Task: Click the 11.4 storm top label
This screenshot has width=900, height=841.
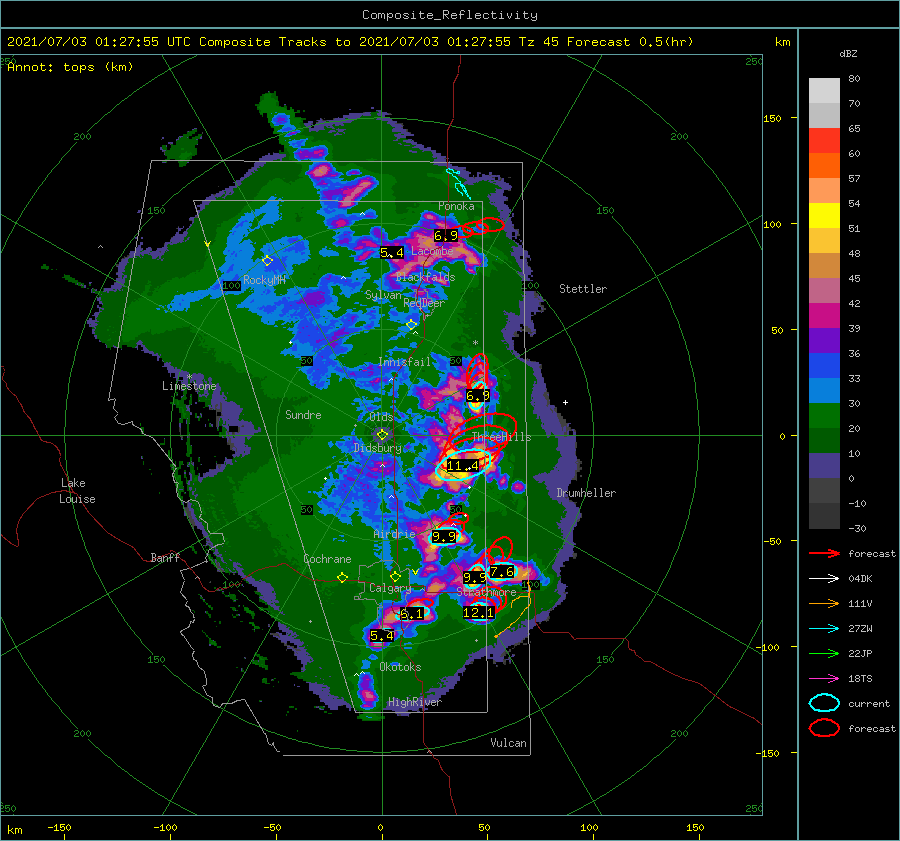Action: [x=463, y=466]
